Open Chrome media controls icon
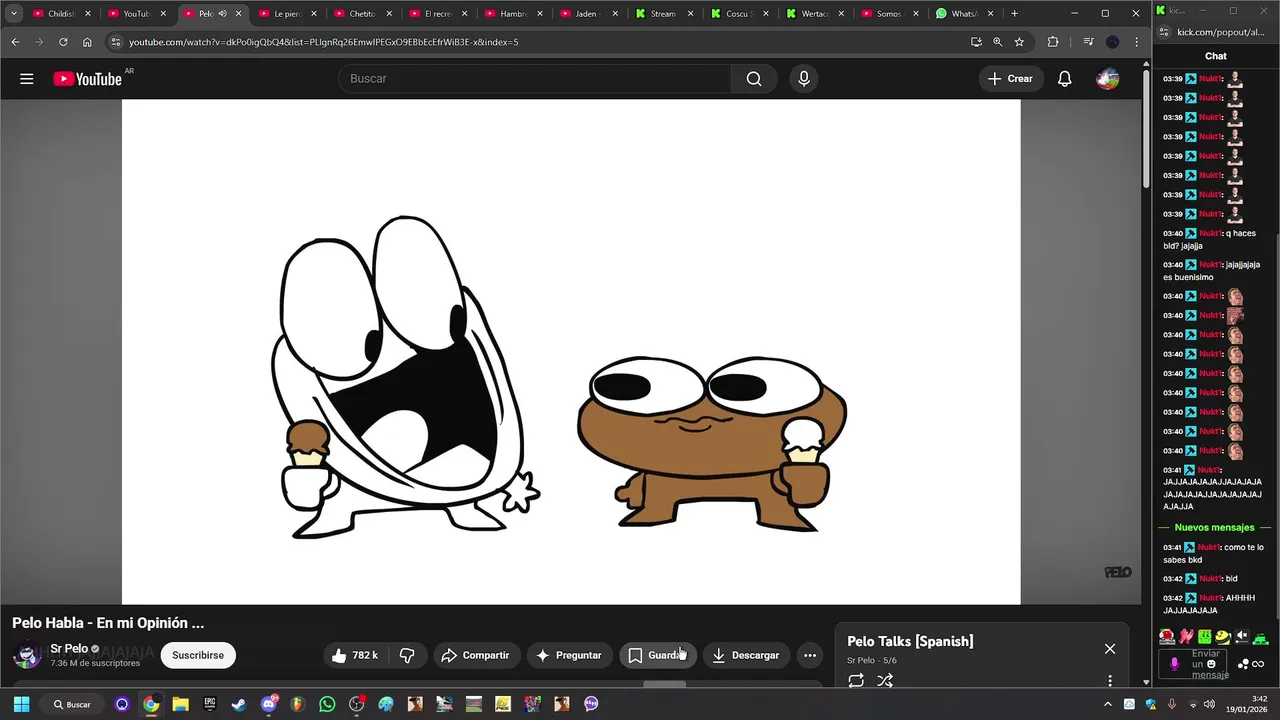The image size is (1280, 720). 1089,42
